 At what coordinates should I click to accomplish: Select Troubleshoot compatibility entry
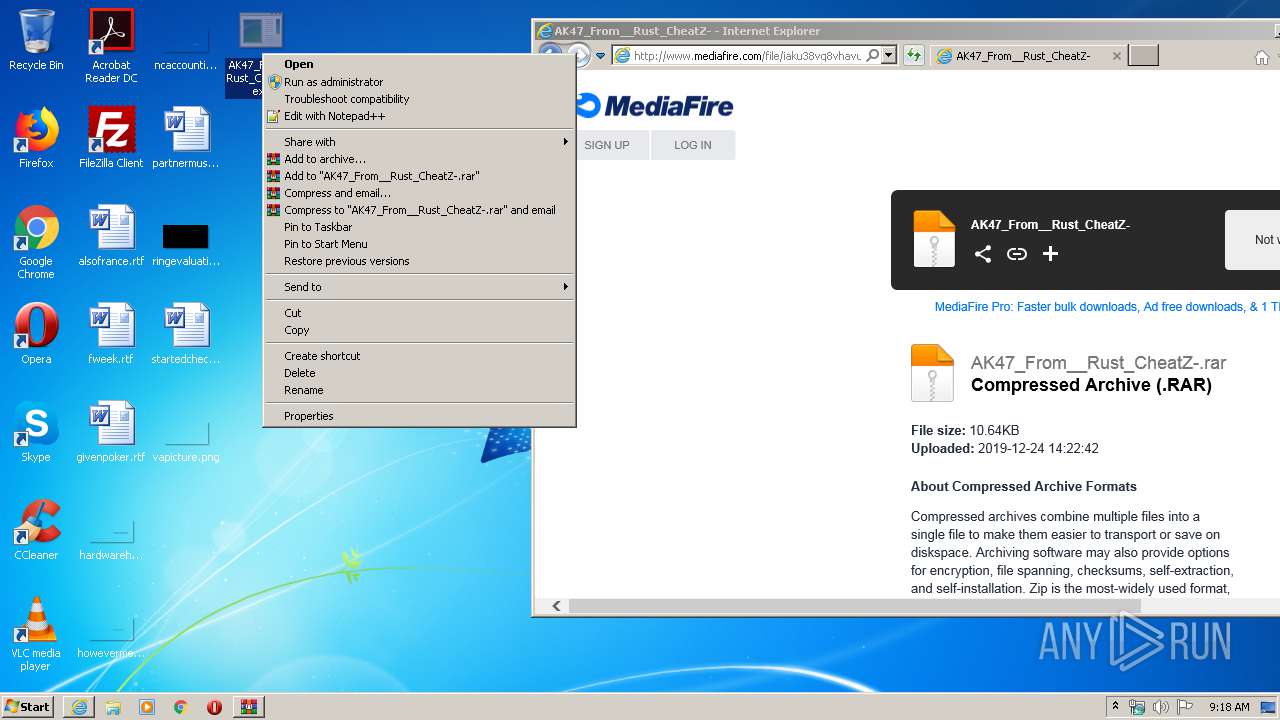419,99
